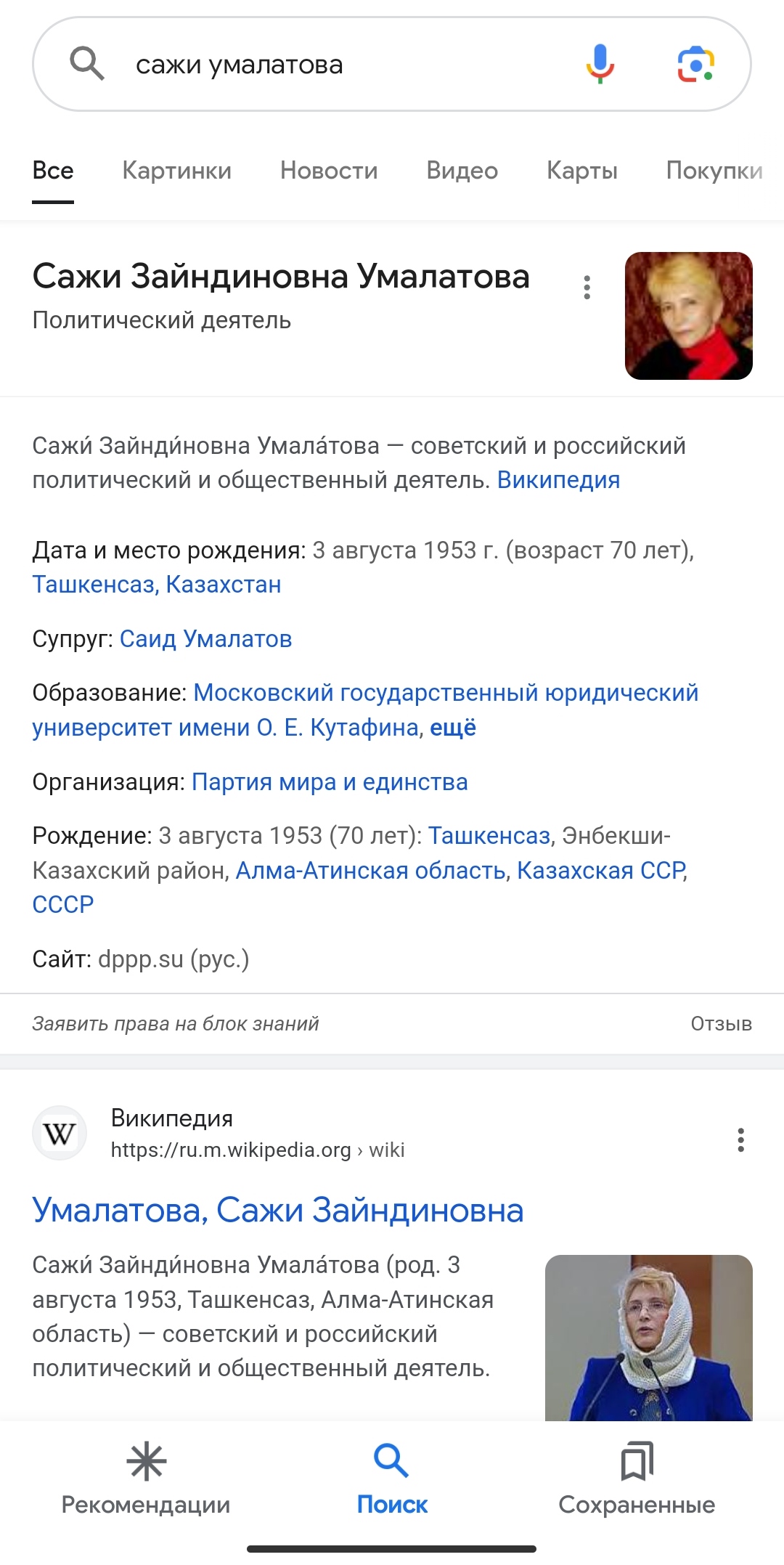
Task: Select the Поиск bottom navigation item
Action: (392, 1479)
